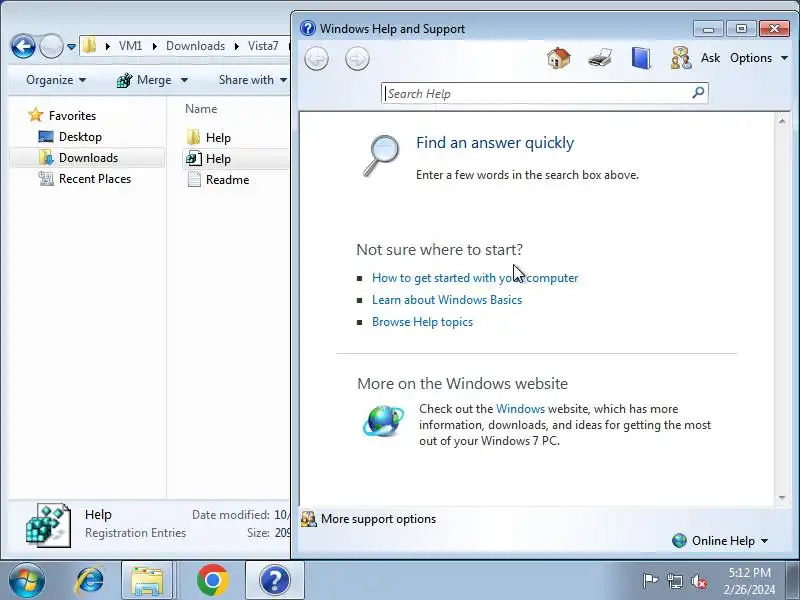Click the Search Help magnifier button
Image resolution: width=800 pixels, height=600 pixels.
698,93
